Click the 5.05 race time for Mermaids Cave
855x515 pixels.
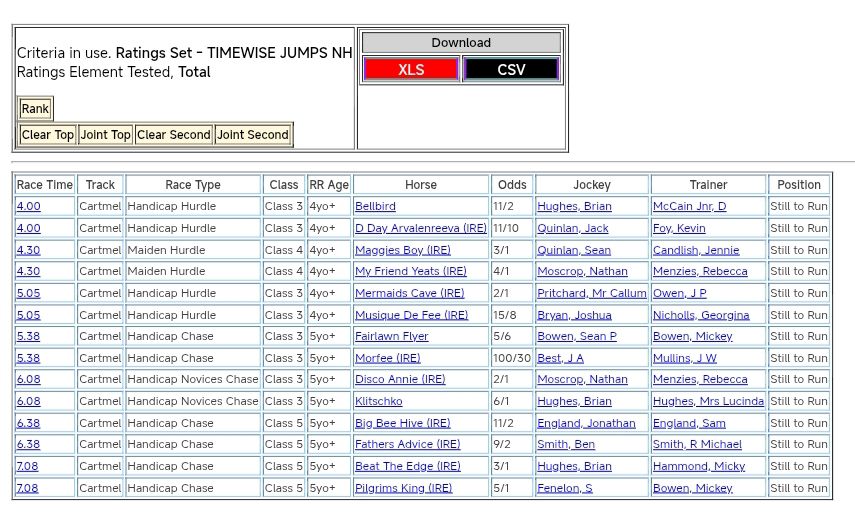[x=28, y=294]
